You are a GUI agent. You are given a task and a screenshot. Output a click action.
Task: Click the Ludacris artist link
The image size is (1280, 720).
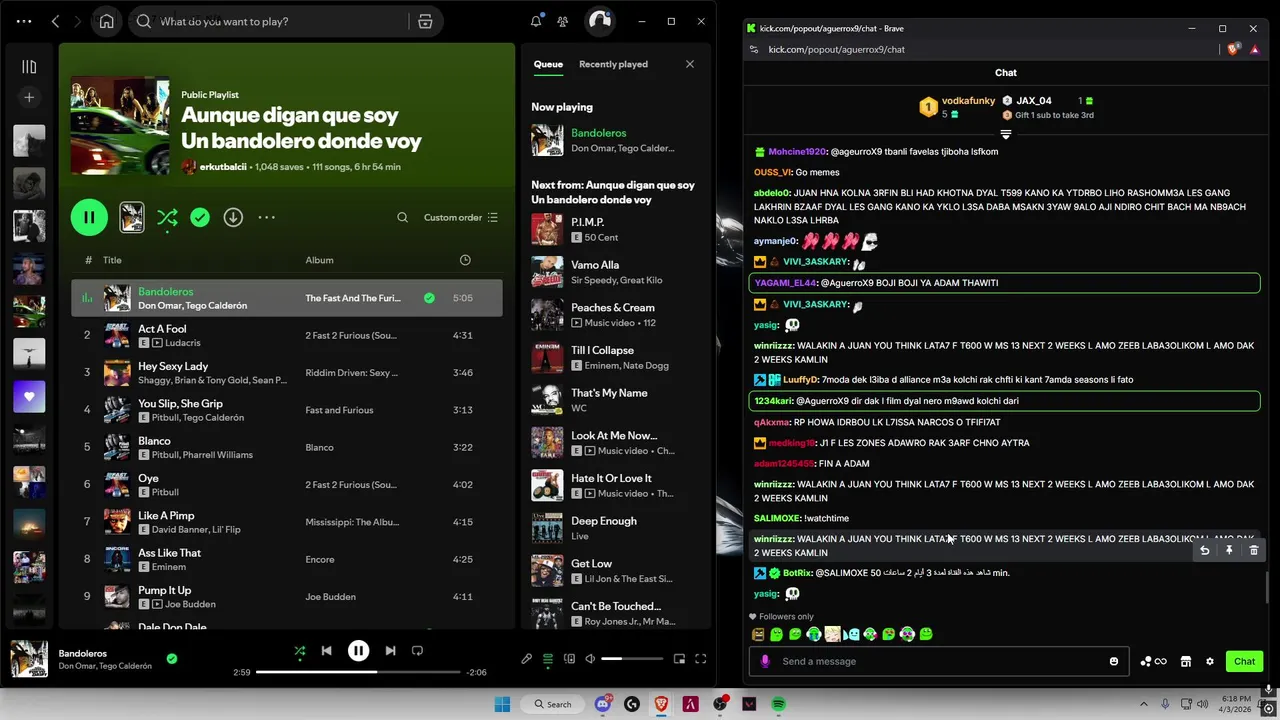coord(183,343)
